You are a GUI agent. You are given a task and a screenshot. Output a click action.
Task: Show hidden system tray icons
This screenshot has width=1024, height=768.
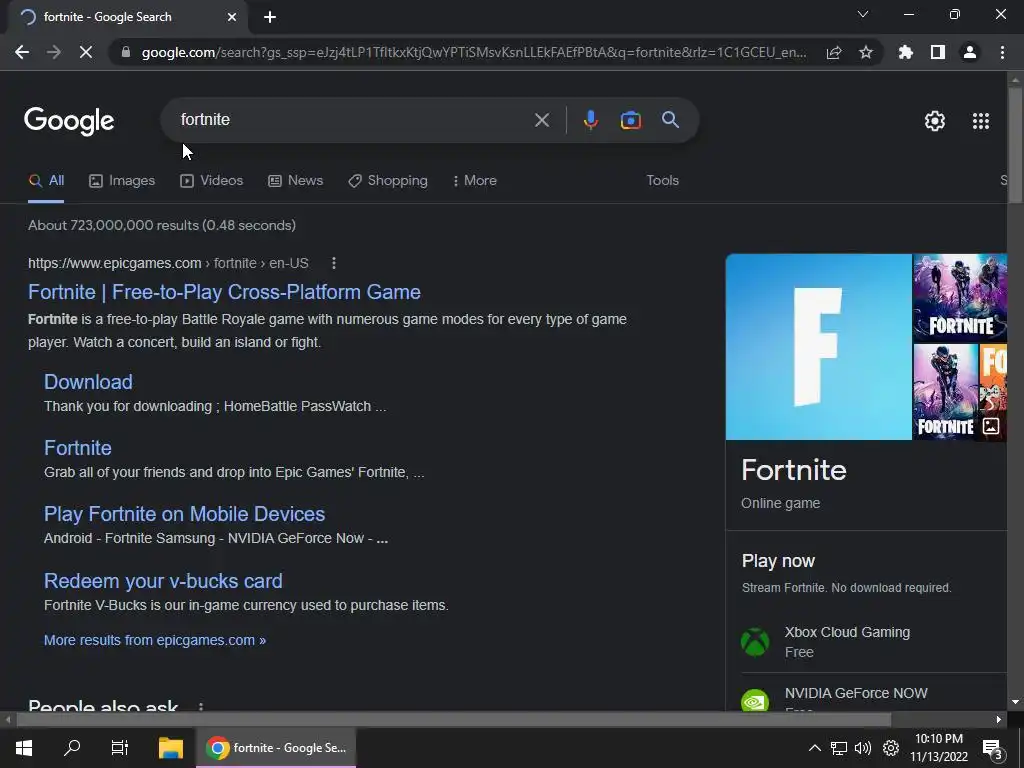[x=814, y=748]
